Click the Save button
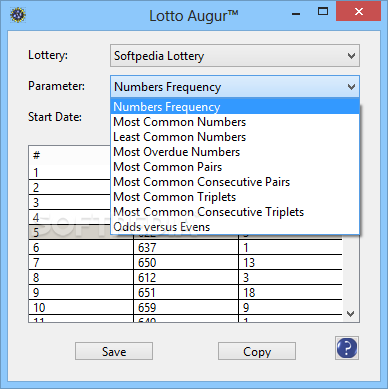This screenshot has height=389, width=388. (114, 351)
